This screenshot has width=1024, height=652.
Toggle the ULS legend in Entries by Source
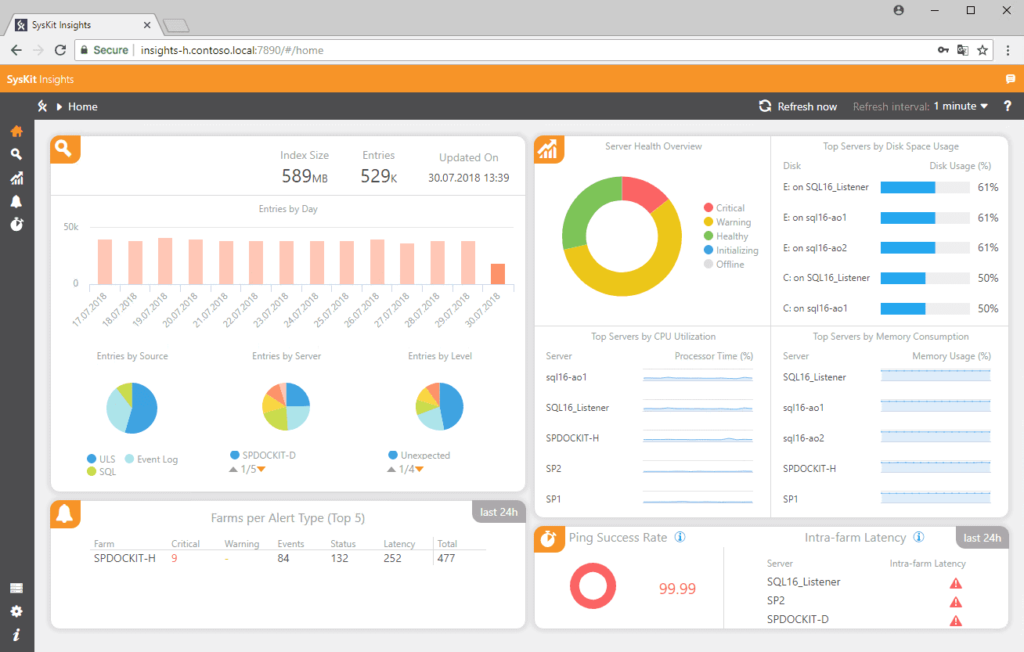pos(101,459)
